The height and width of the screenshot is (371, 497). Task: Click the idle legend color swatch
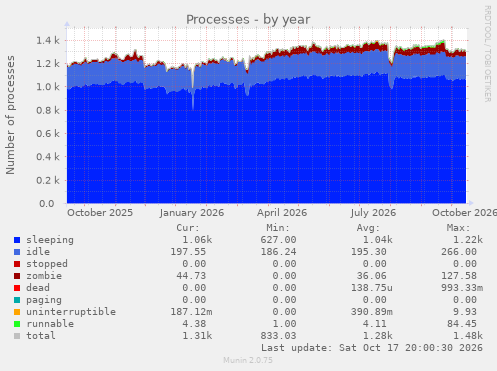17,252
